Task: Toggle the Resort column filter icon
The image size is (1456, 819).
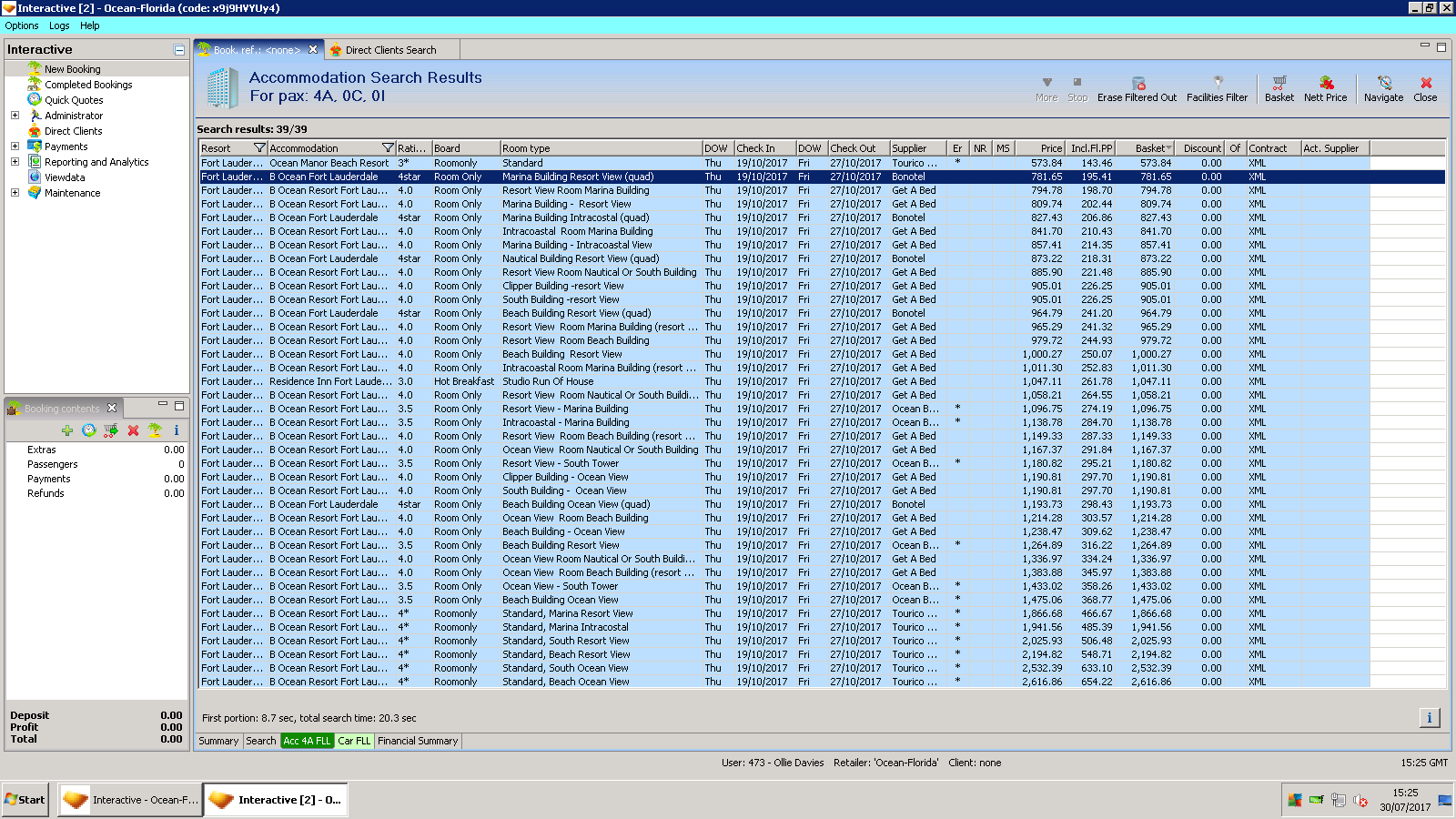Action: pyautogui.click(x=259, y=148)
